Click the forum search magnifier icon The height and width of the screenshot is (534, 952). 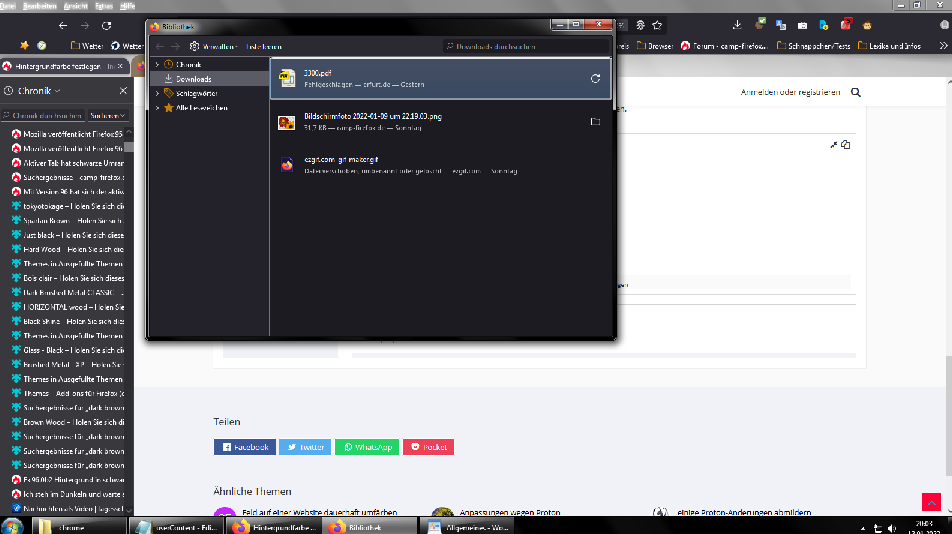855,92
